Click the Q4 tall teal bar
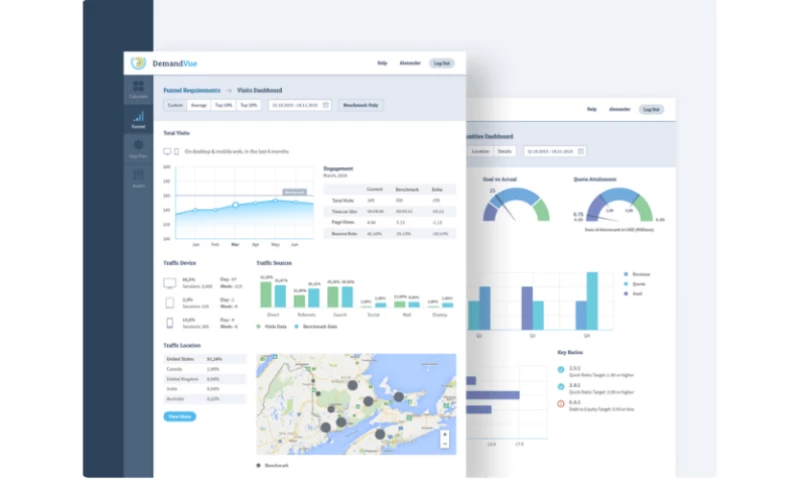This screenshot has height=480, width=800. pyautogui.click(x=592, y=301)
